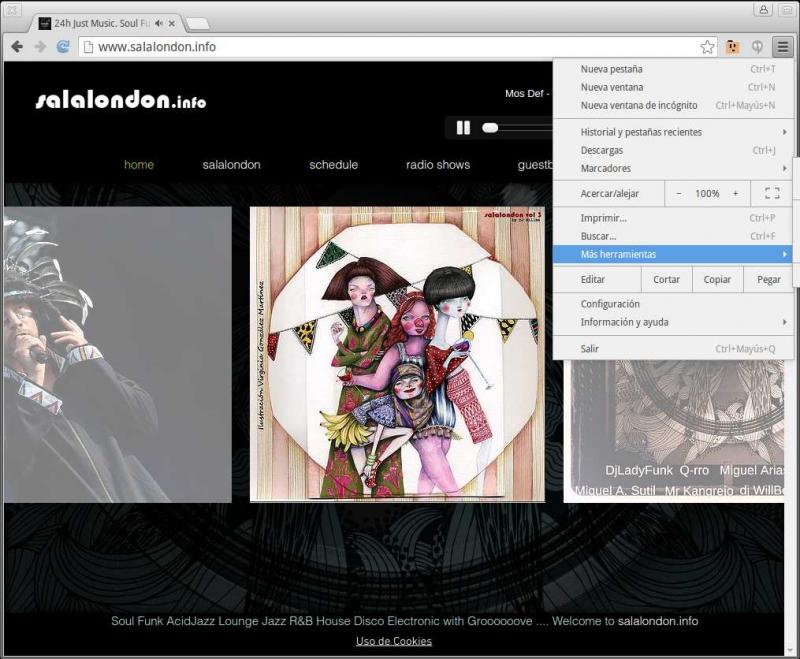Open the salalondon nav link
The width and height of the screenshot is (800, 659).
(232, 165)
